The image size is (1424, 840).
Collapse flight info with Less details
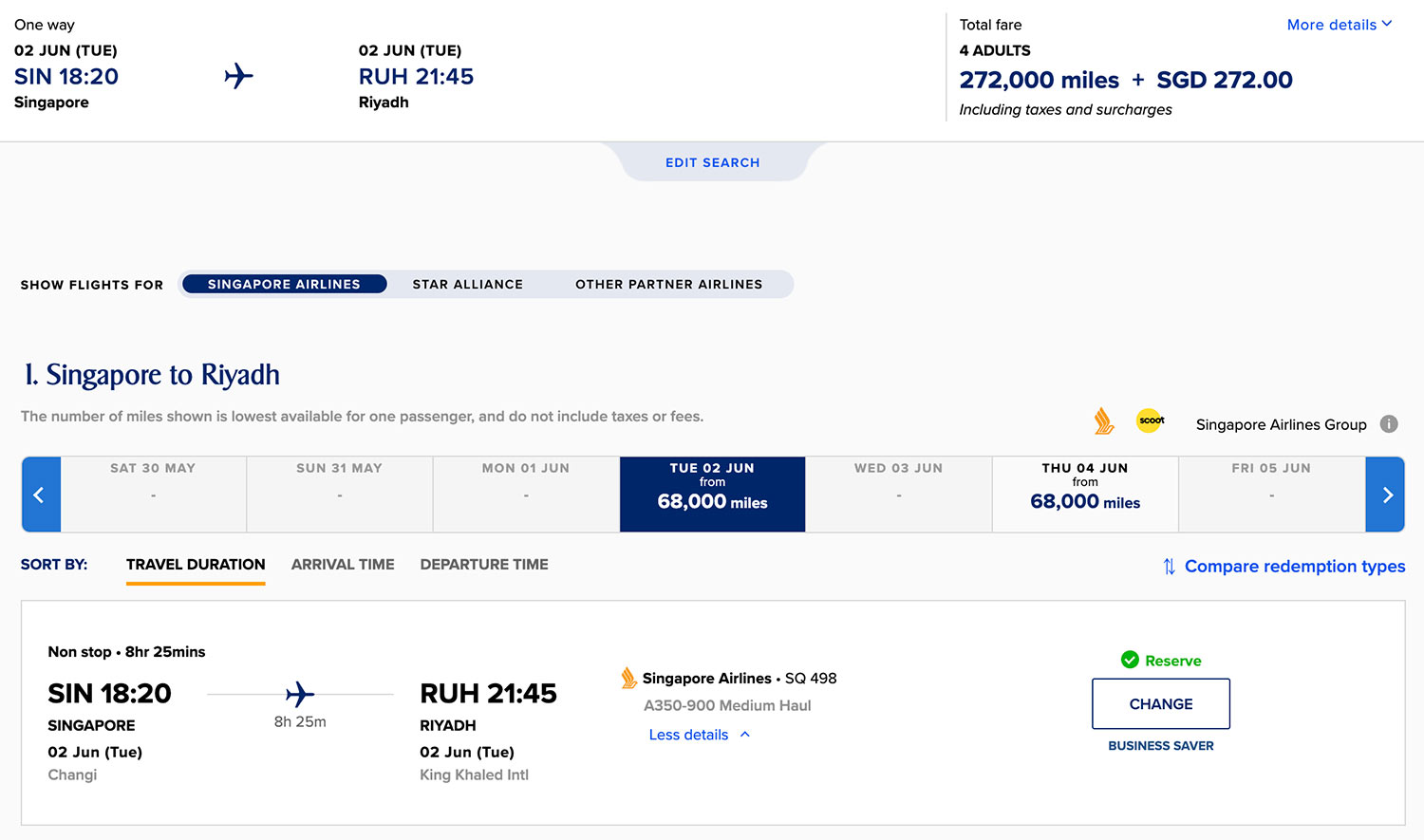pyautogui.click(x=699, y=735)
